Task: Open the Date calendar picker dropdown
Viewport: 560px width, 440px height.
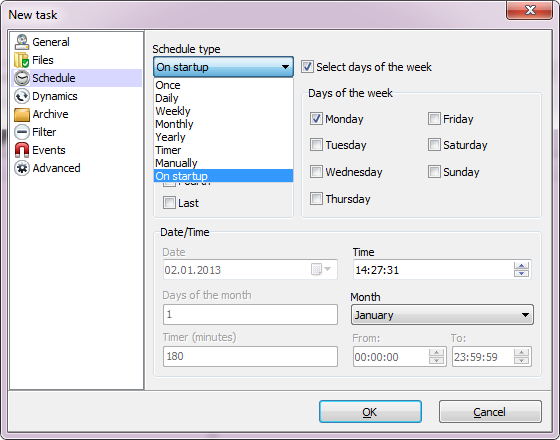Action: pos(321,269)
